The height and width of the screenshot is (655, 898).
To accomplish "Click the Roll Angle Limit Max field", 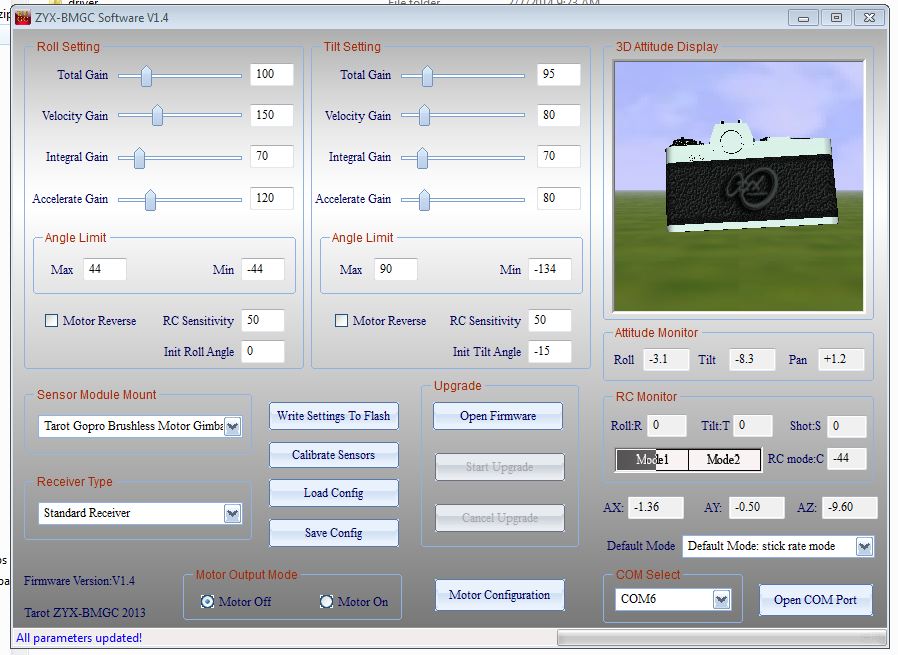I will pos(105,269).
